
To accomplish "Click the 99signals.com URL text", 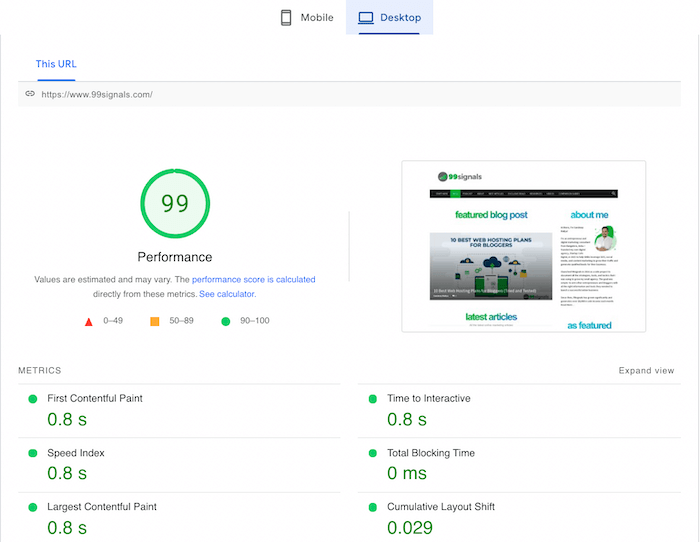I will (x=97, y=94).
